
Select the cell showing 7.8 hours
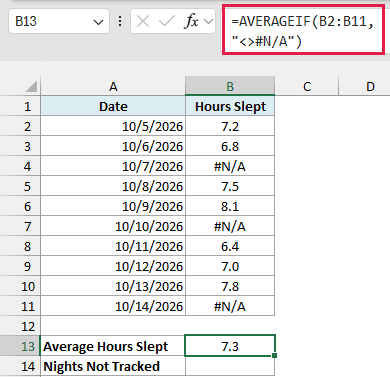[x=230, y=286]
